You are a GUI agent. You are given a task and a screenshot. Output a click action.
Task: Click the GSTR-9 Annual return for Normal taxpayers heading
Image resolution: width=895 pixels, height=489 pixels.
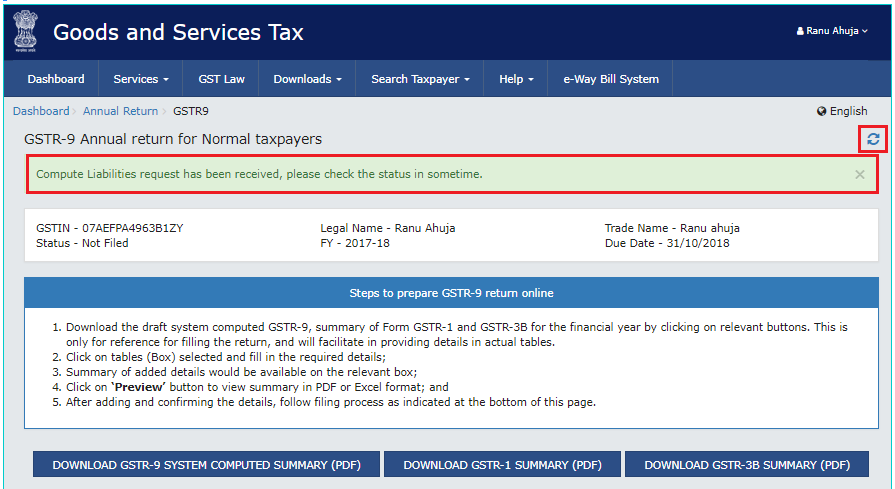pos(173,139)
